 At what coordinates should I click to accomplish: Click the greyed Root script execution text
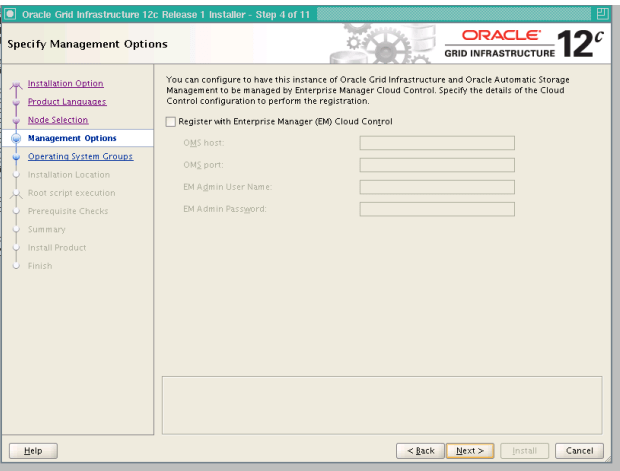[72, 193]
